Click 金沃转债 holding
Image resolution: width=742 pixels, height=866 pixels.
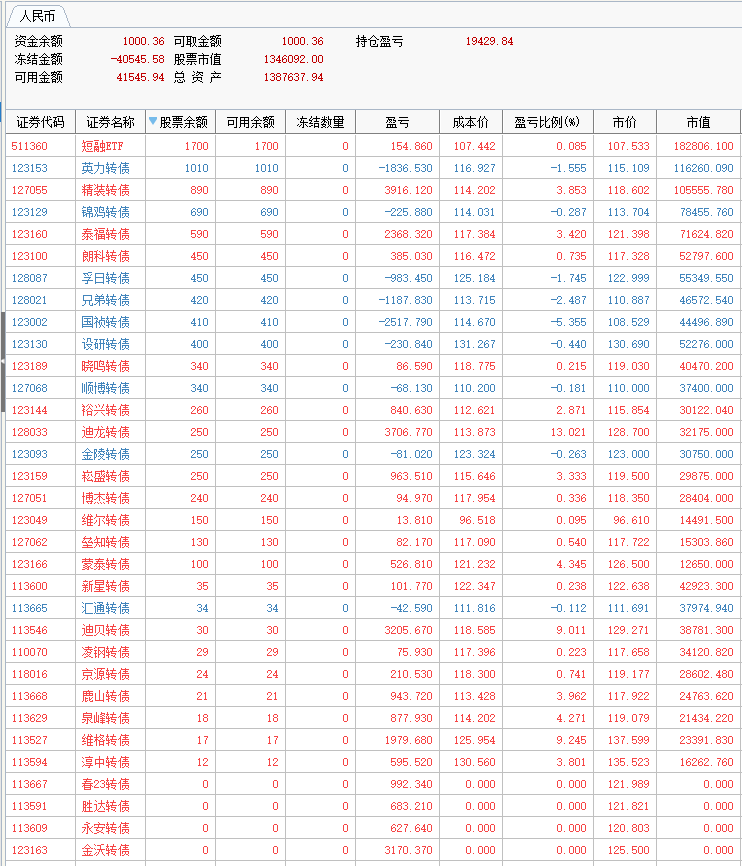(x=106, y=850)
